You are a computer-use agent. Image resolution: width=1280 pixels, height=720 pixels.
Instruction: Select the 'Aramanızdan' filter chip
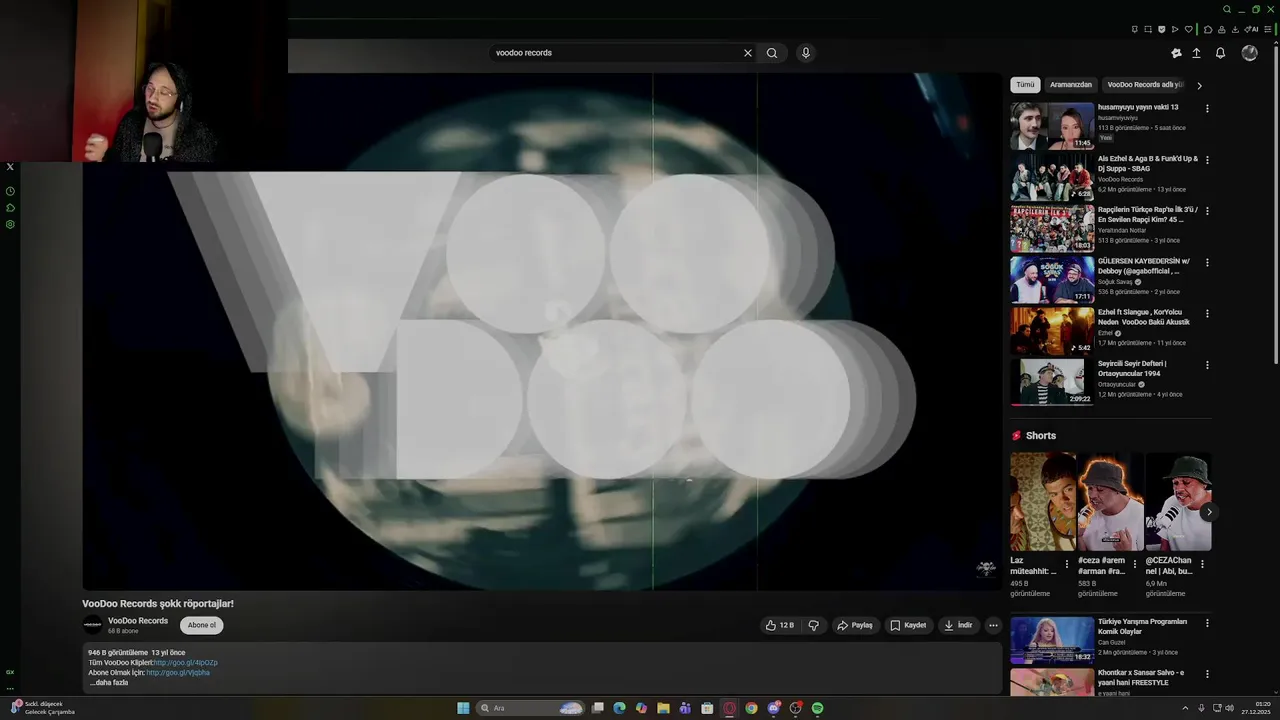click(1071, 85)
